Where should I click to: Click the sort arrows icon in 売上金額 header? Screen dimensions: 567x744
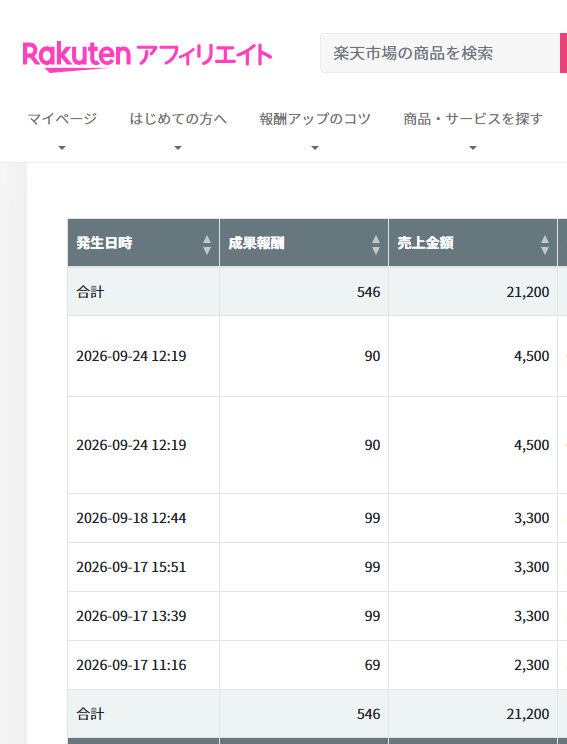pyautogui.click(x=545, y=245)
